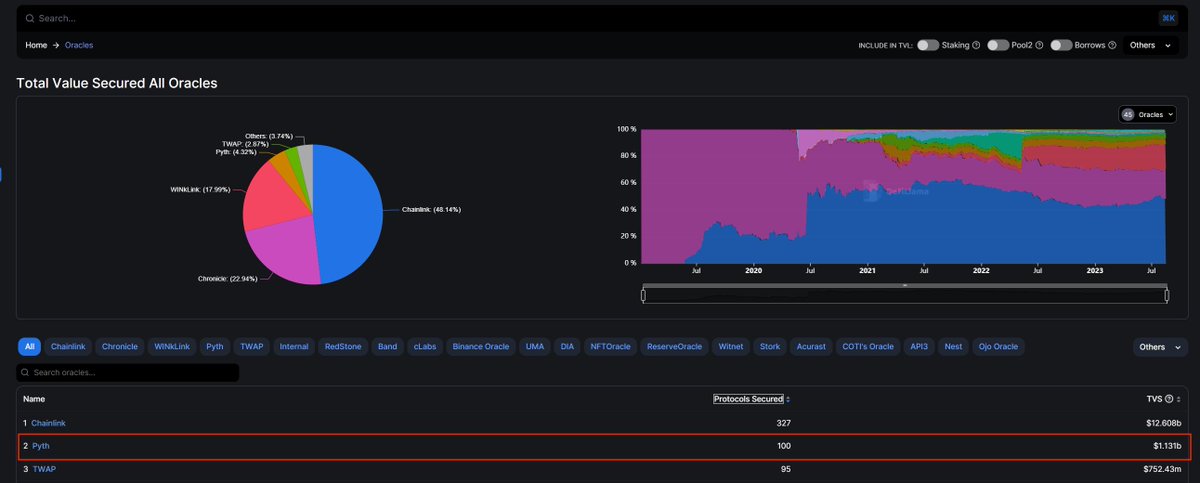Screen dimensions: 1200x483
Task: Select the Internal filter tab
Action: click(x=294, y=347)
